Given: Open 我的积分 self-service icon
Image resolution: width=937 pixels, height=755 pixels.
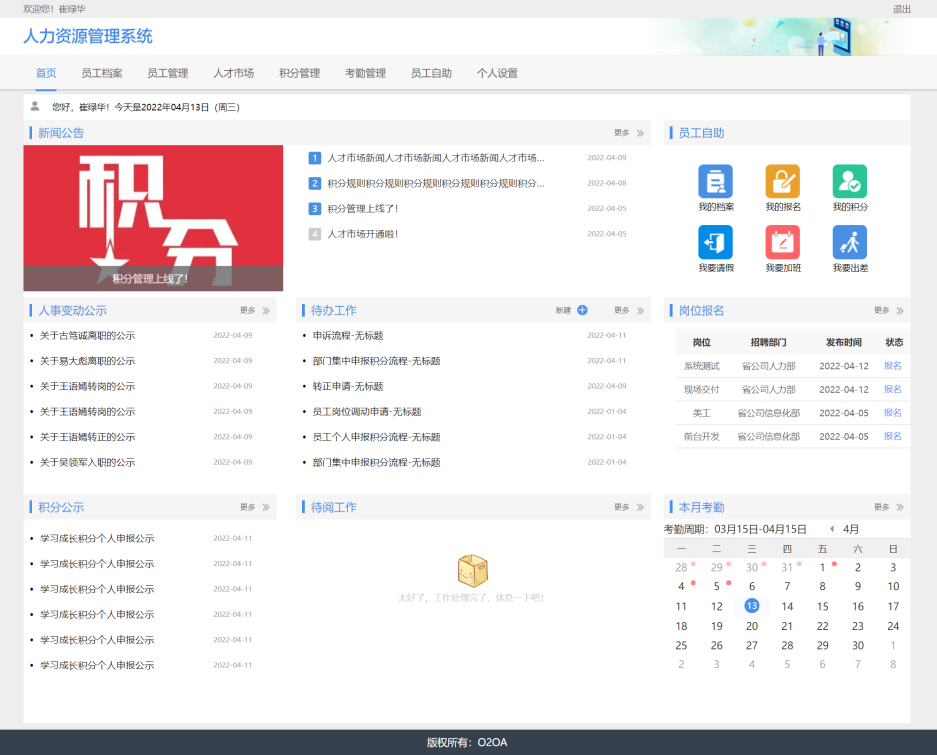Looking at the screenshot, I should (x=849, y=182).
